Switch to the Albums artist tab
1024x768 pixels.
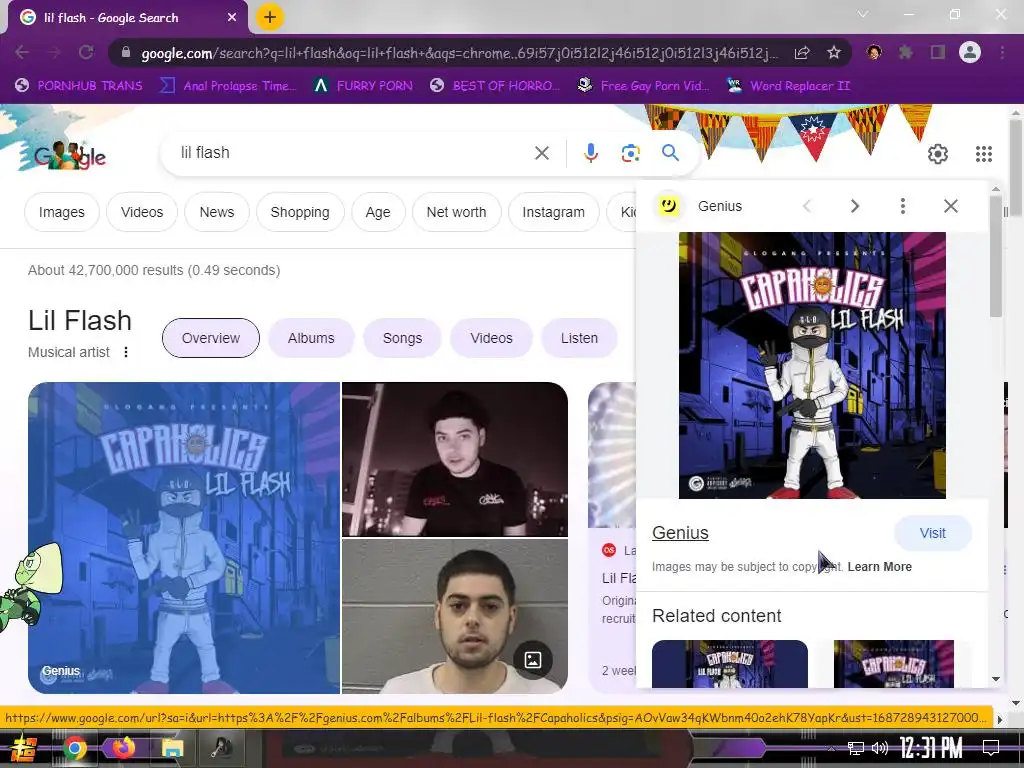[x=311, y=338]
